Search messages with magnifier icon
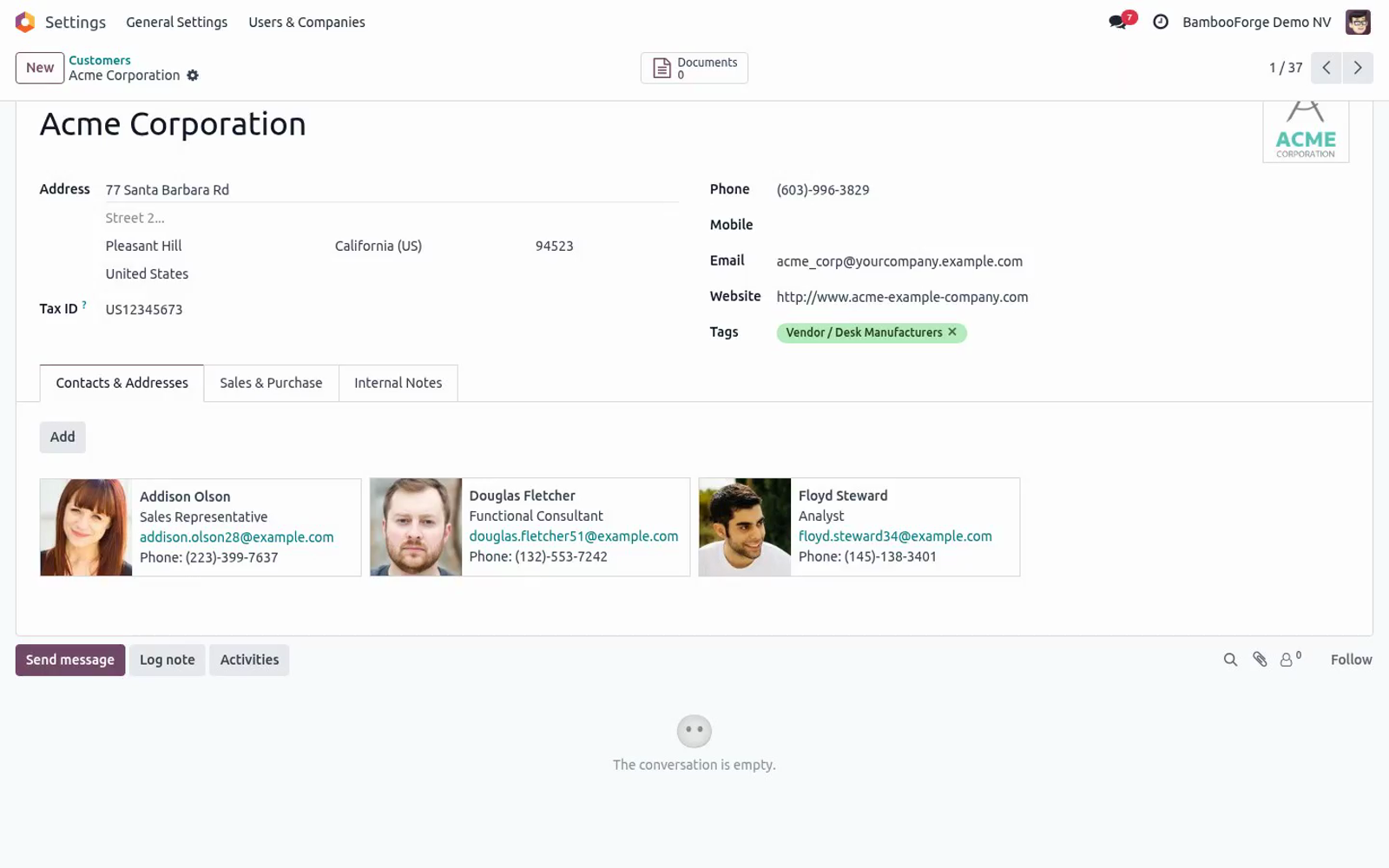 [1230, 660]
